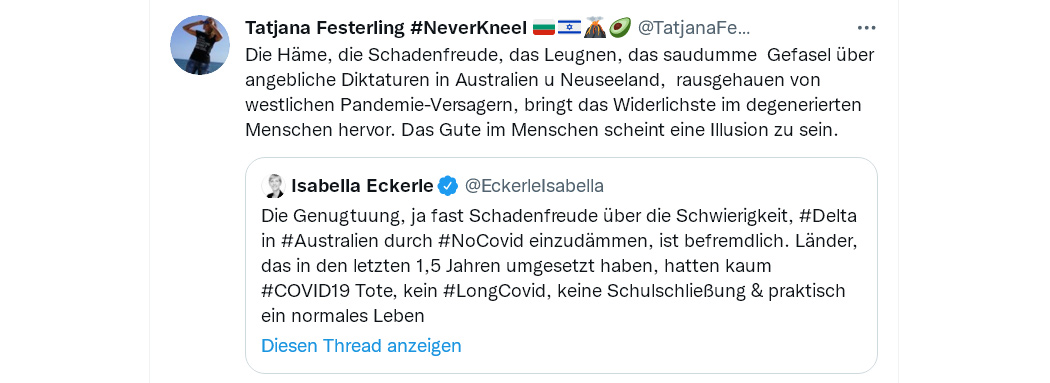
Task: Click the Israeli flag emoji
Action: (569, 28)
